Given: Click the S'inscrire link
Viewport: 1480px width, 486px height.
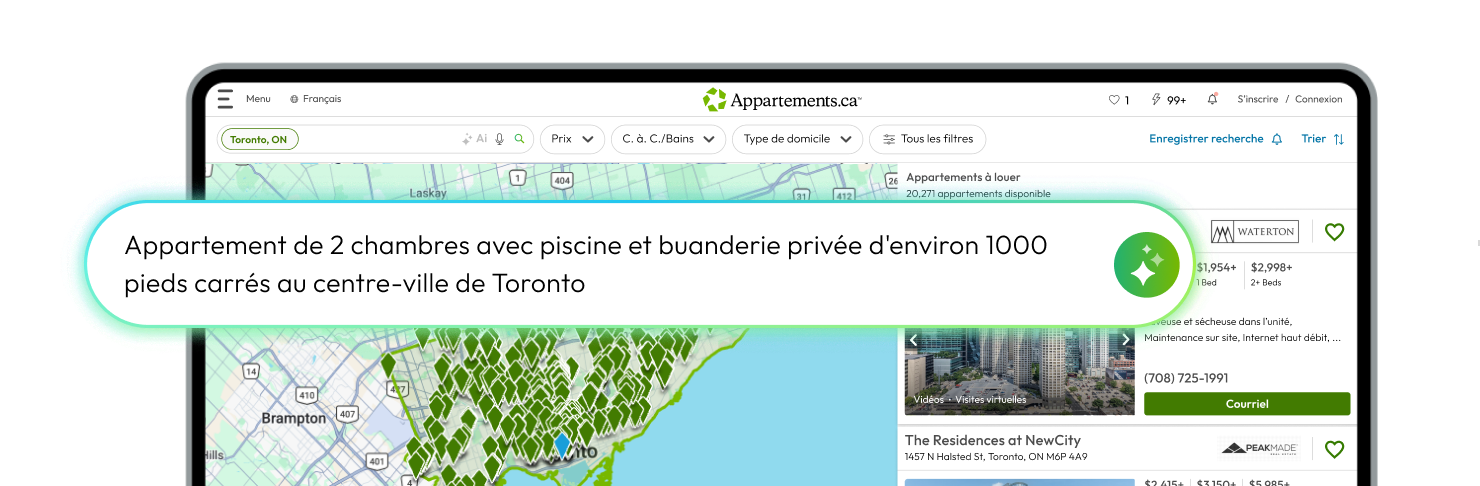Looking at the screenshot, I should pyautogui.click(x=1257, y=99).
